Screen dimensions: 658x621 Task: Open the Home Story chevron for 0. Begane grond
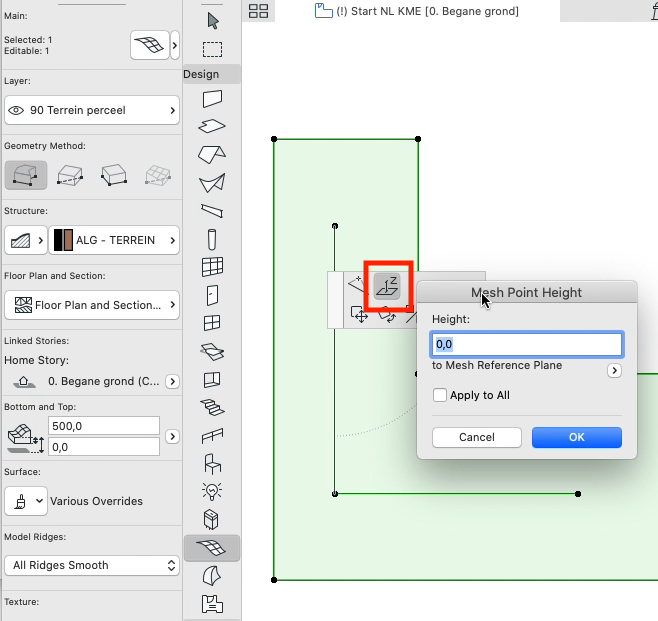172,381
